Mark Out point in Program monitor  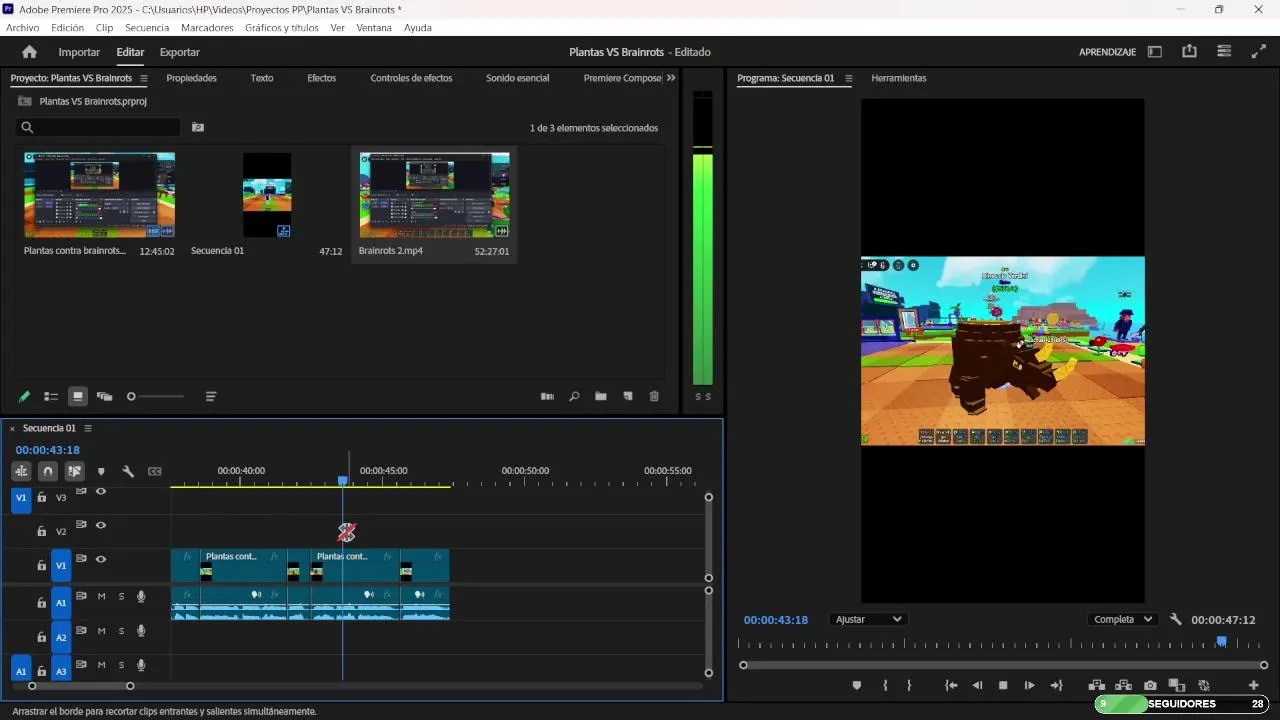909,686
